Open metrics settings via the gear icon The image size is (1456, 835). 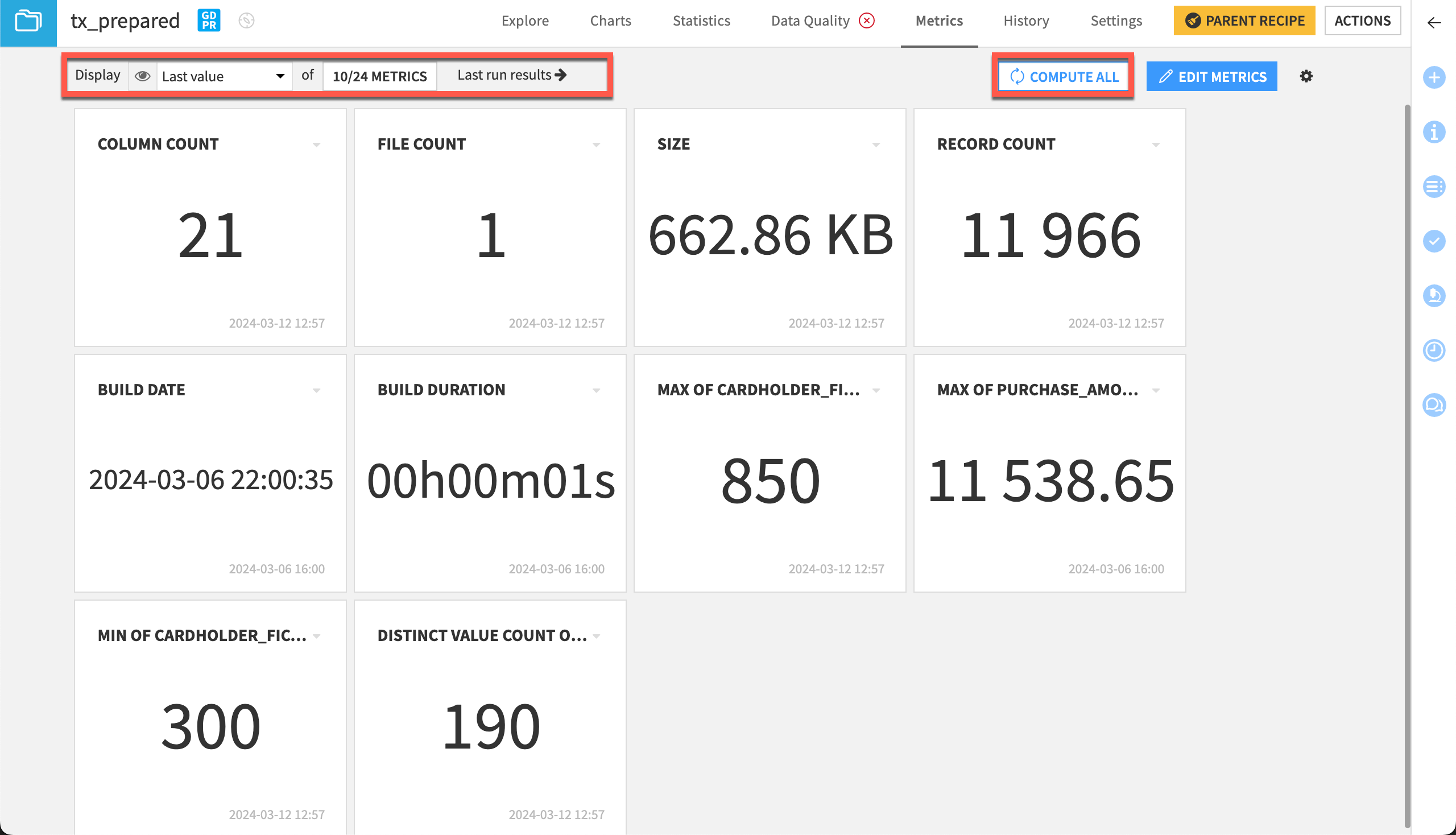click(x=1306, y=76)
